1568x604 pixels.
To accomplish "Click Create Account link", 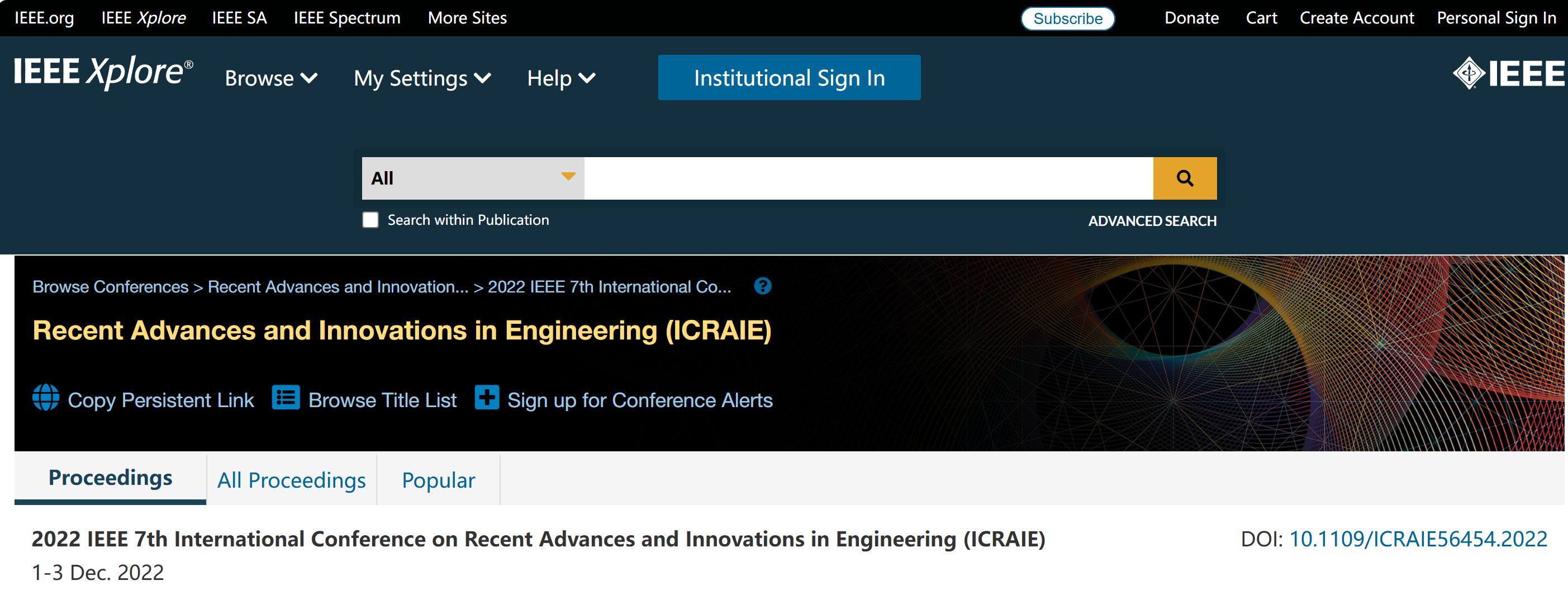I will point(1357,18).
